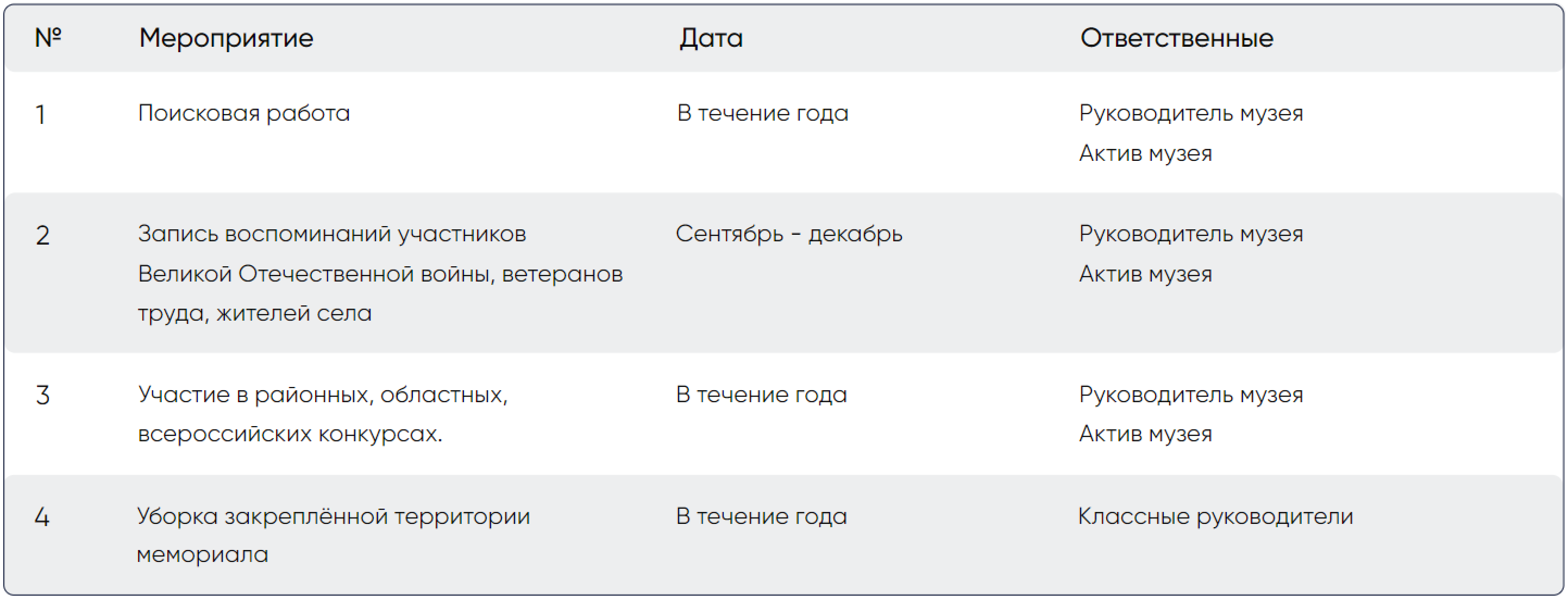Click the '№' column header
This screenshot has width=1568, height=600.
48,37
